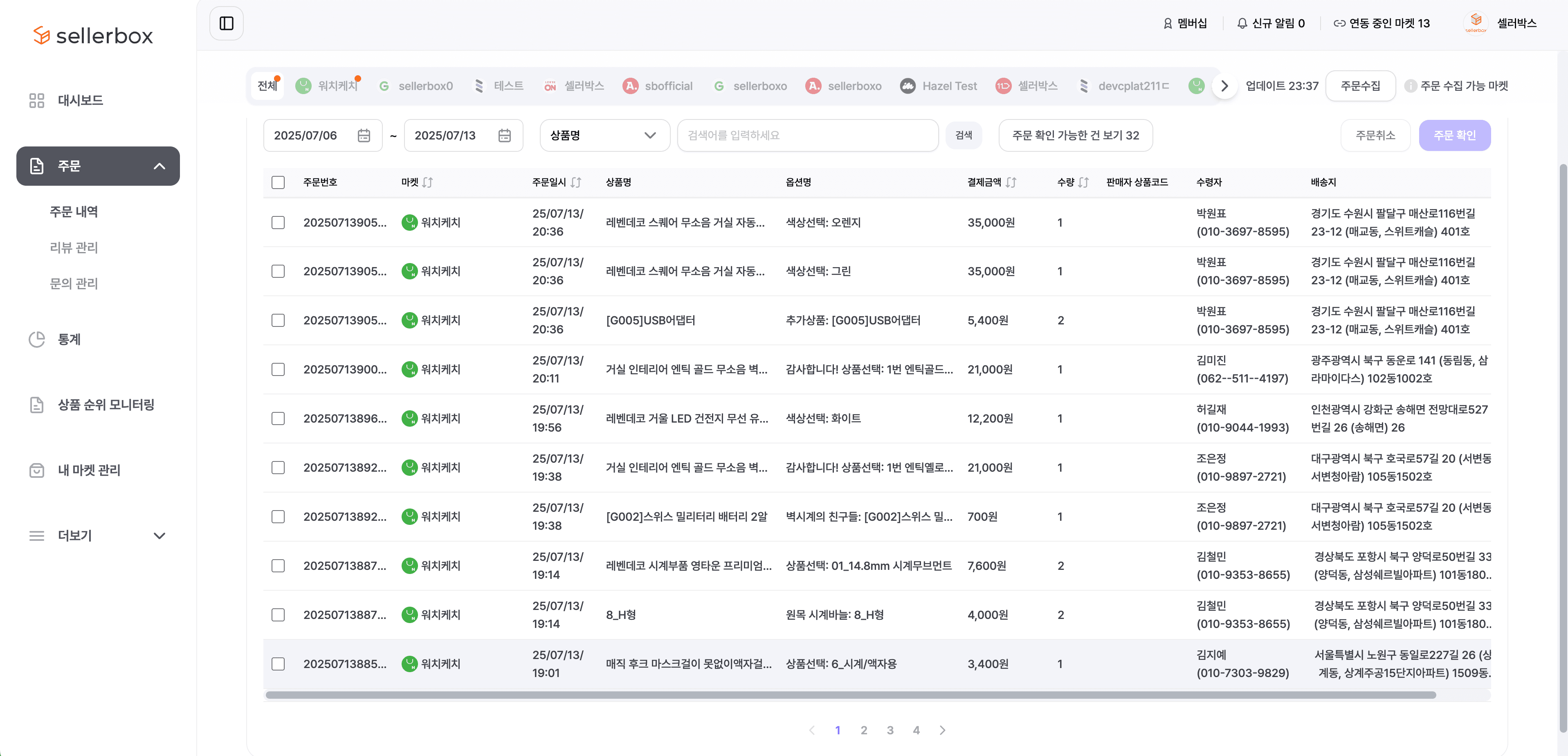Open 리뷰 관리 in sidebar
Viewport: 1568px width, 756px height.
(x=74, y=247)
